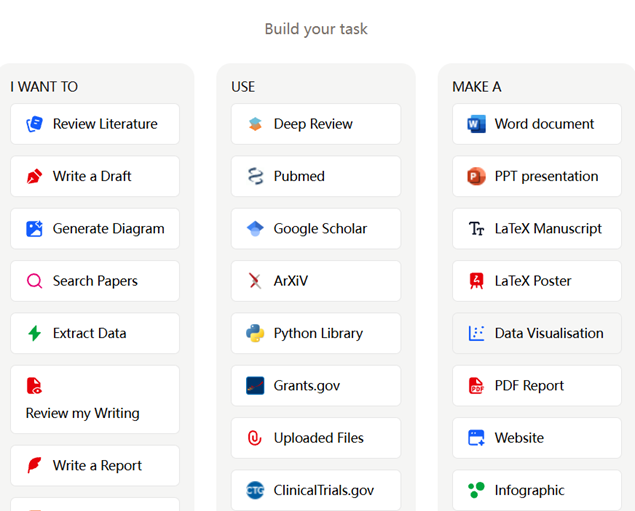Screen dimensions: 635x511
Task: Select Uploaded Files option
Action: click(x=315, y=438)
